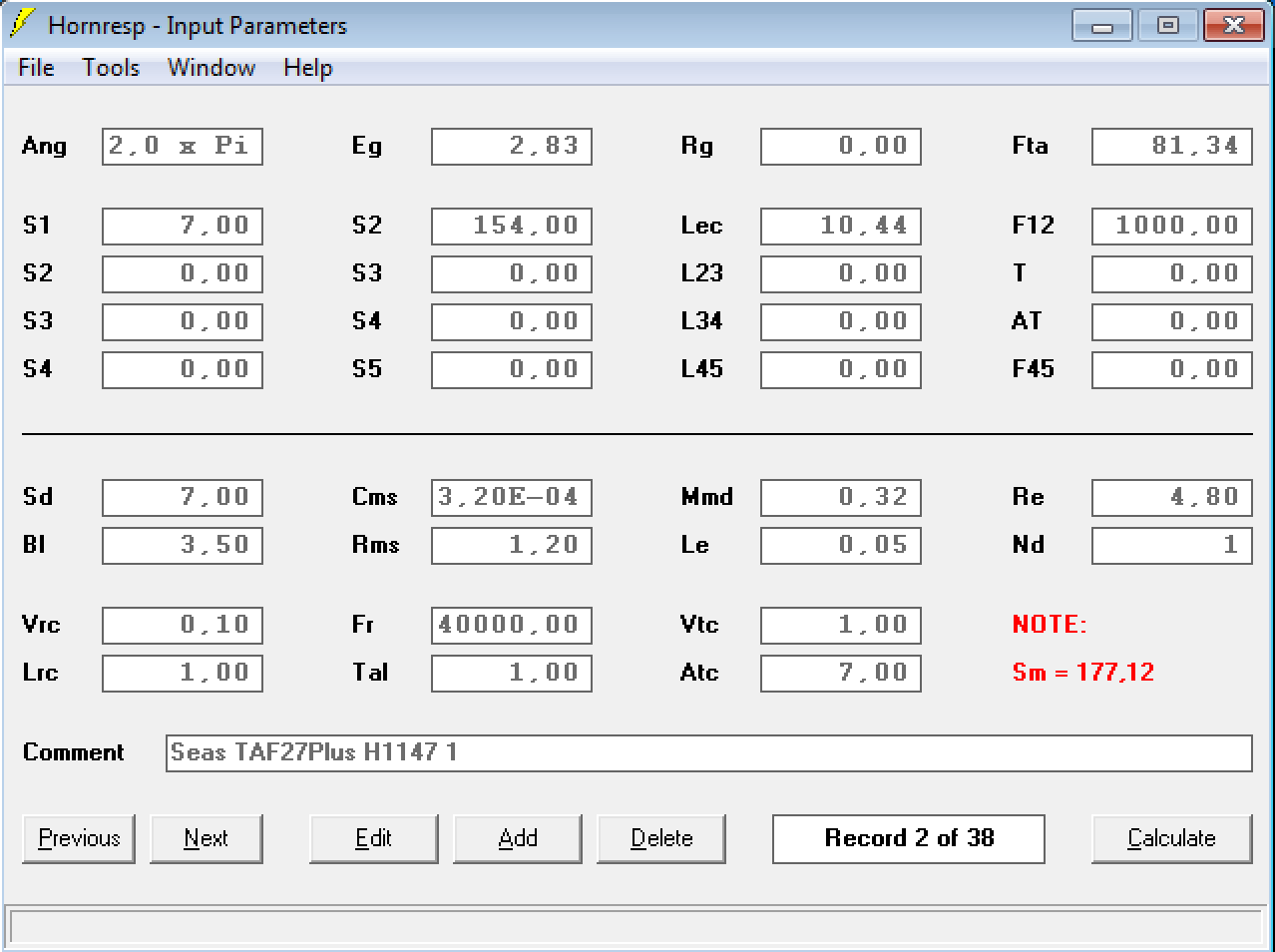Advance to the Next record
The image size is (1275, 952).
pyautogui.click(x=206, y=838)
